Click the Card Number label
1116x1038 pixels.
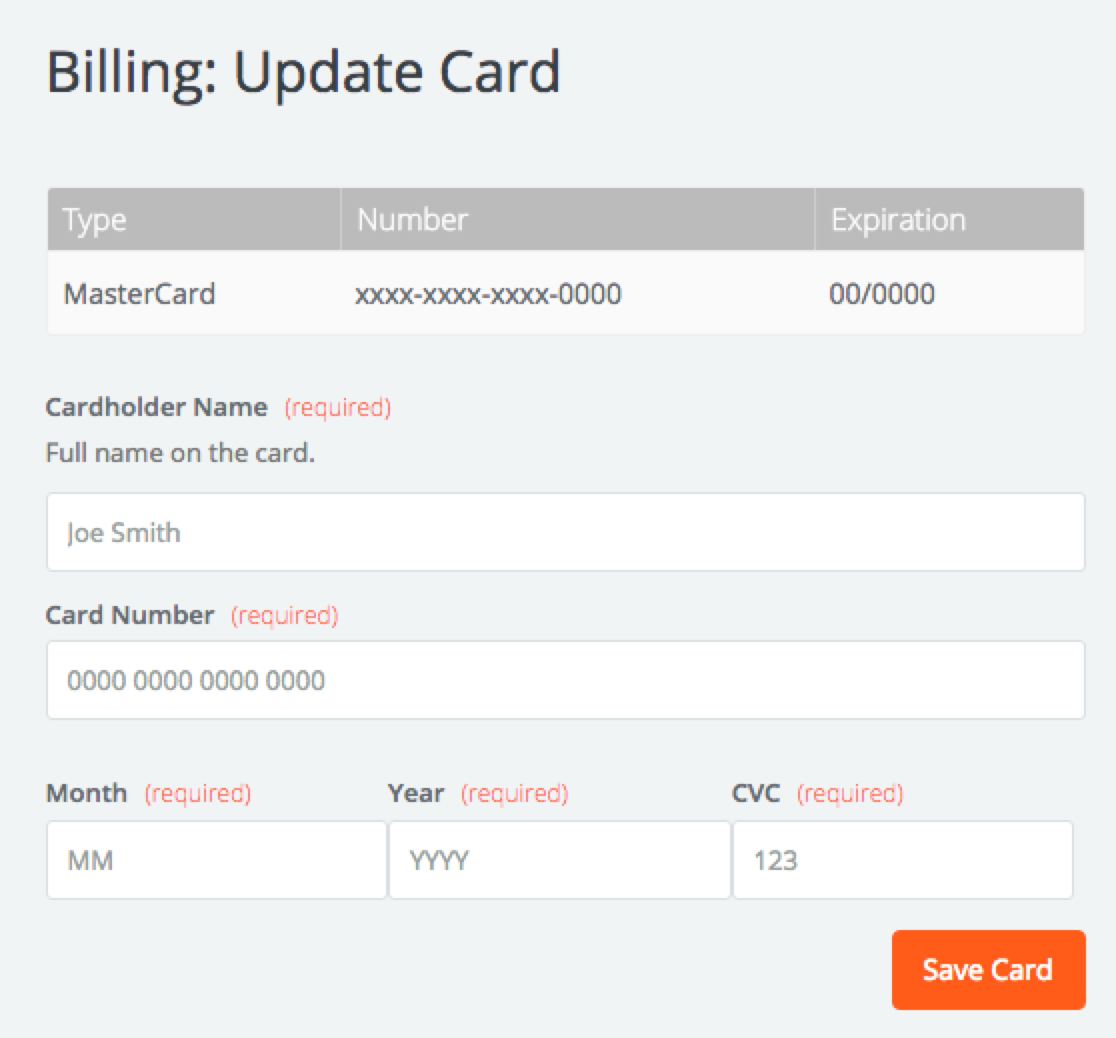130,614
